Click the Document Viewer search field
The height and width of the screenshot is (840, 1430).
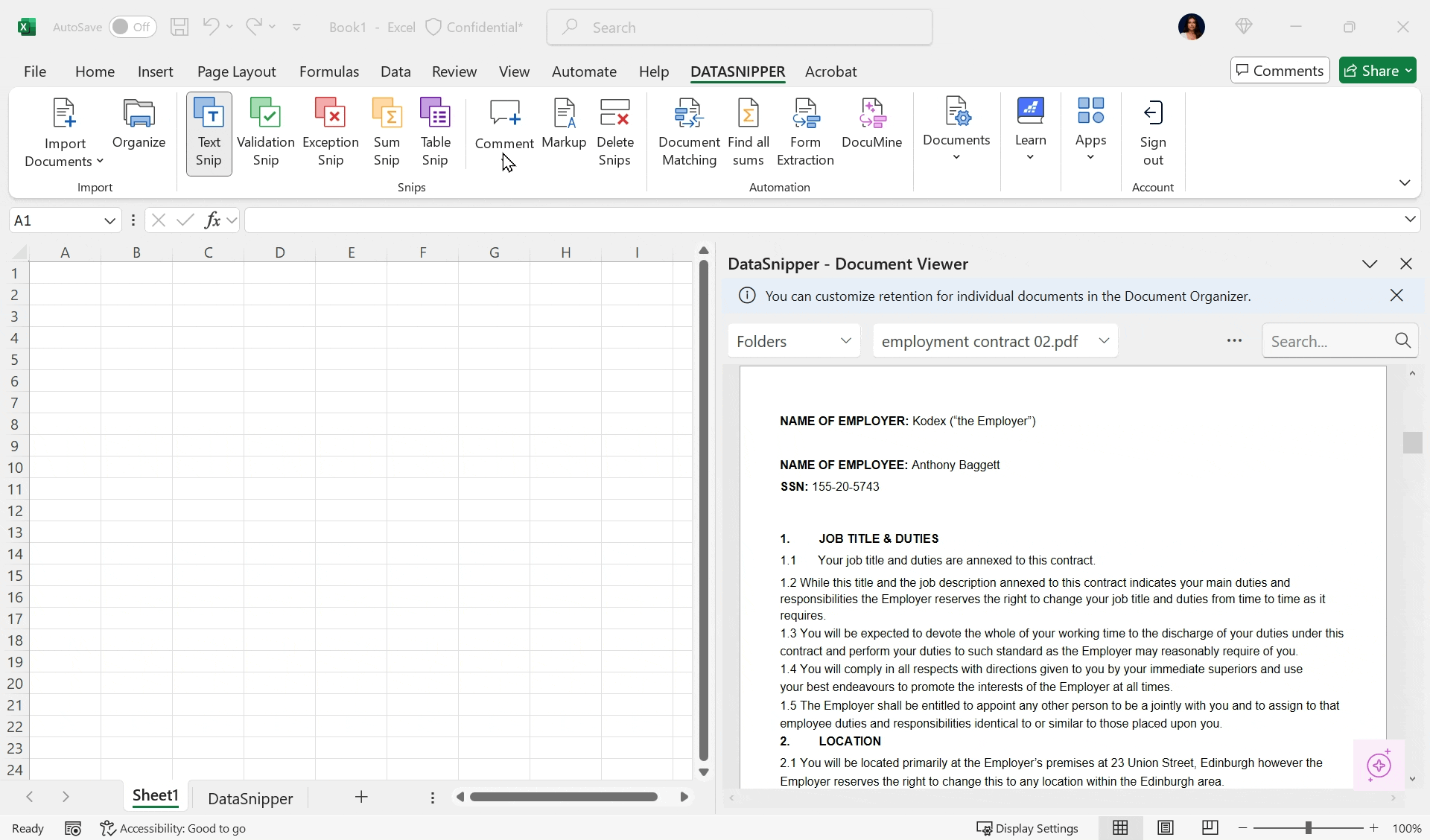[1329, 341]
